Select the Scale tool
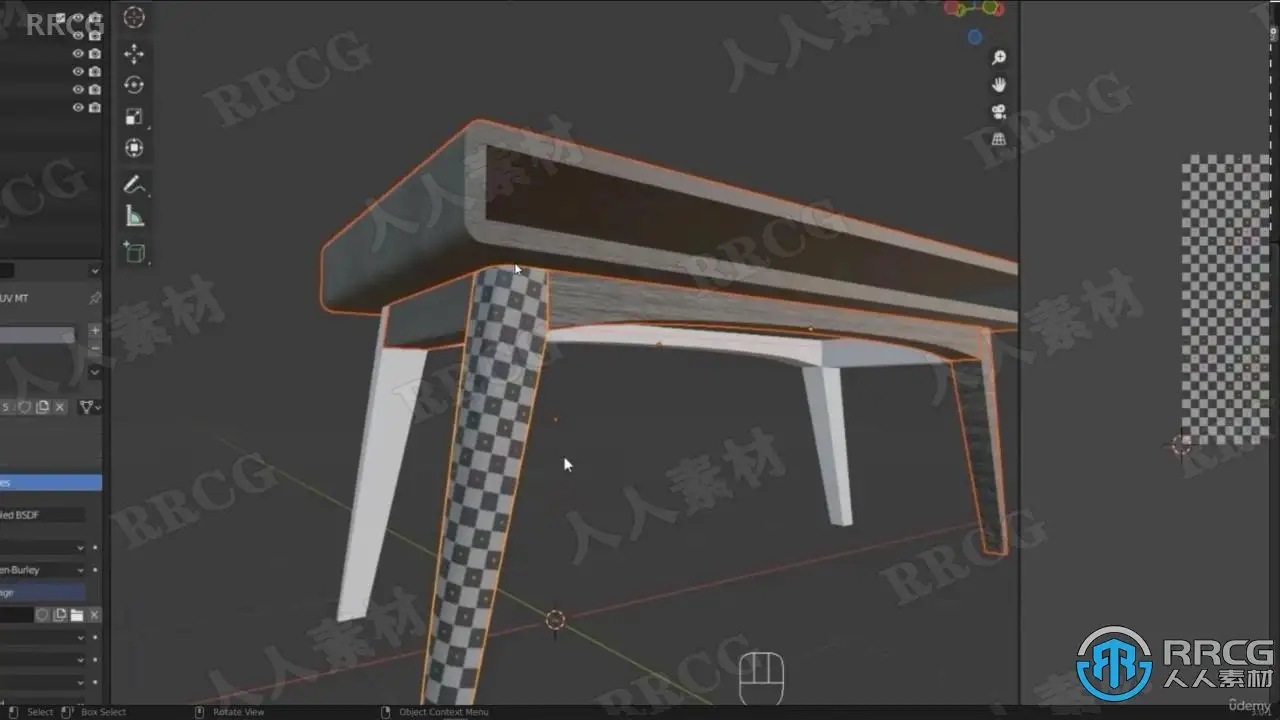 (x=134, y=117)
